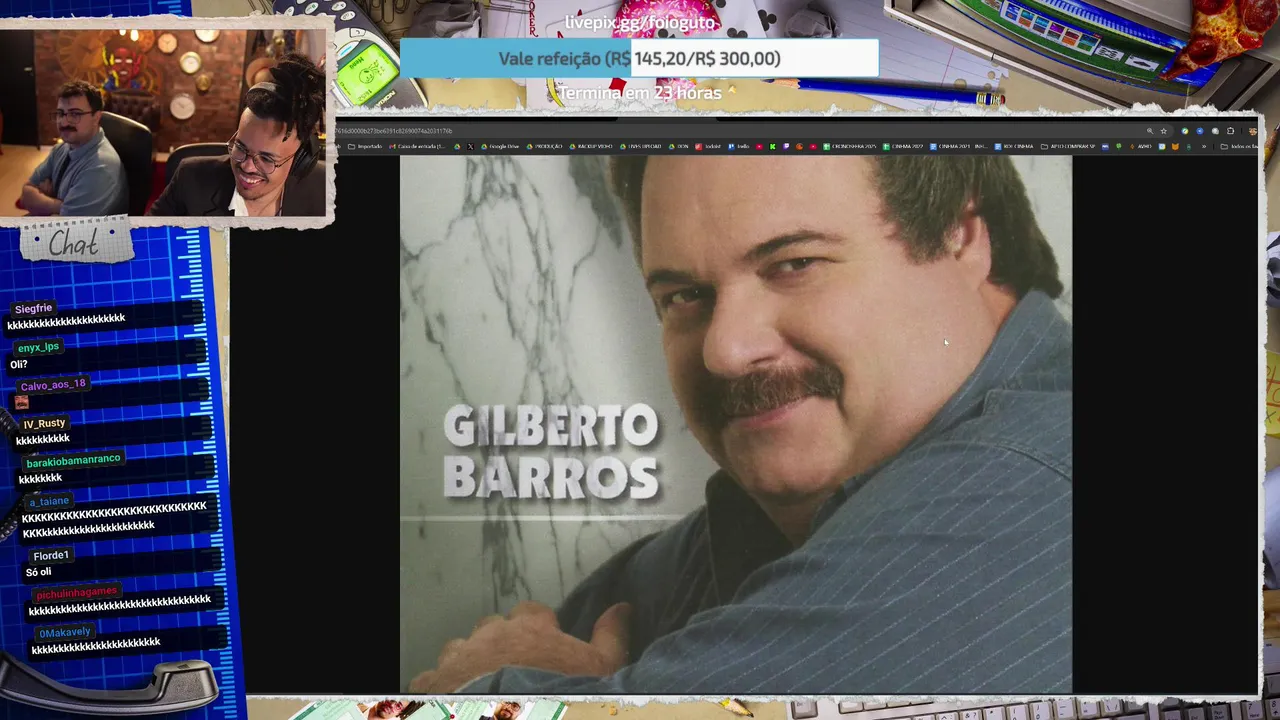
Task: Open the Google Drive bookmark
Action: click(x=500, y=146)
